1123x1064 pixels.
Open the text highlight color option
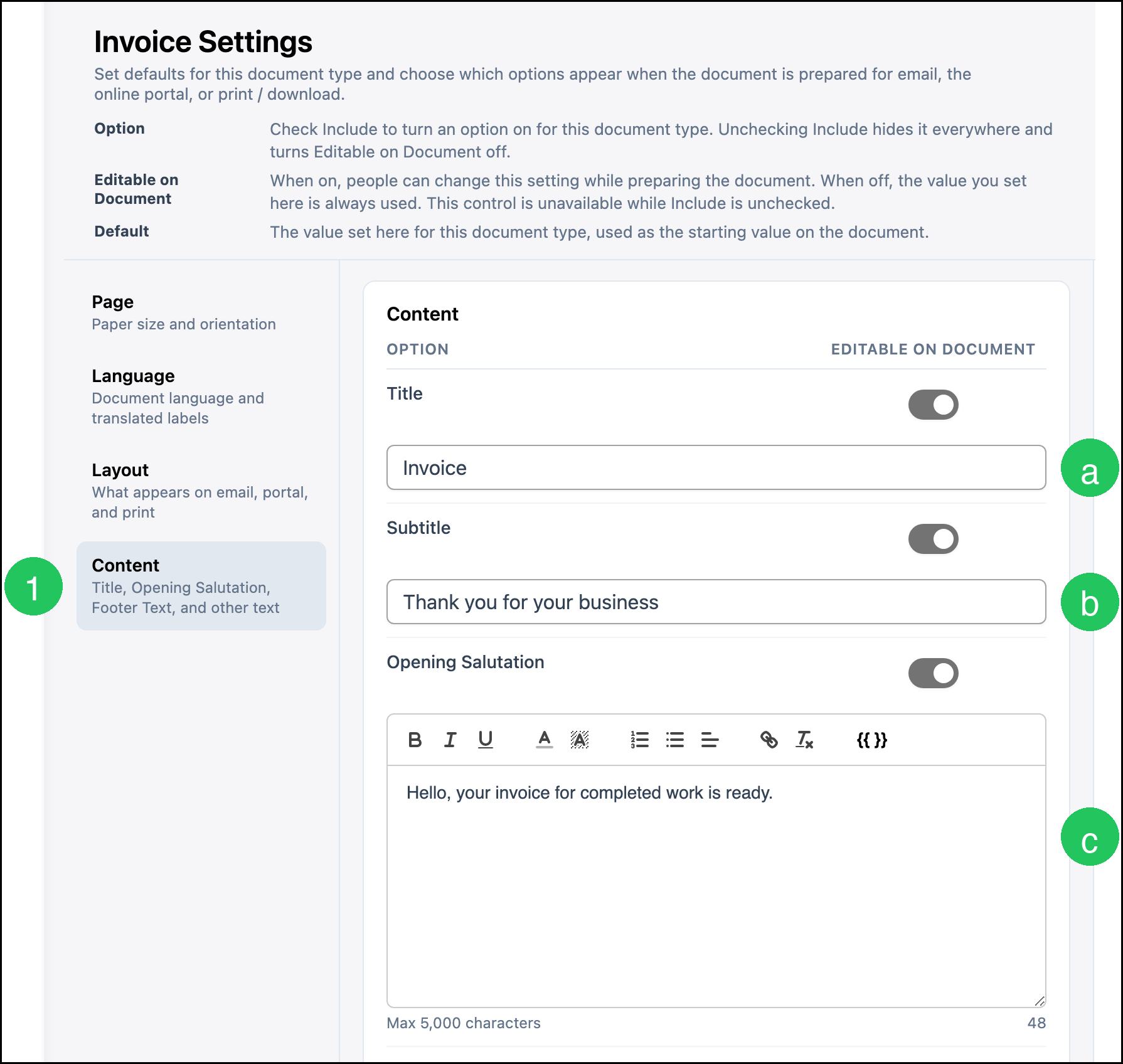580,740
